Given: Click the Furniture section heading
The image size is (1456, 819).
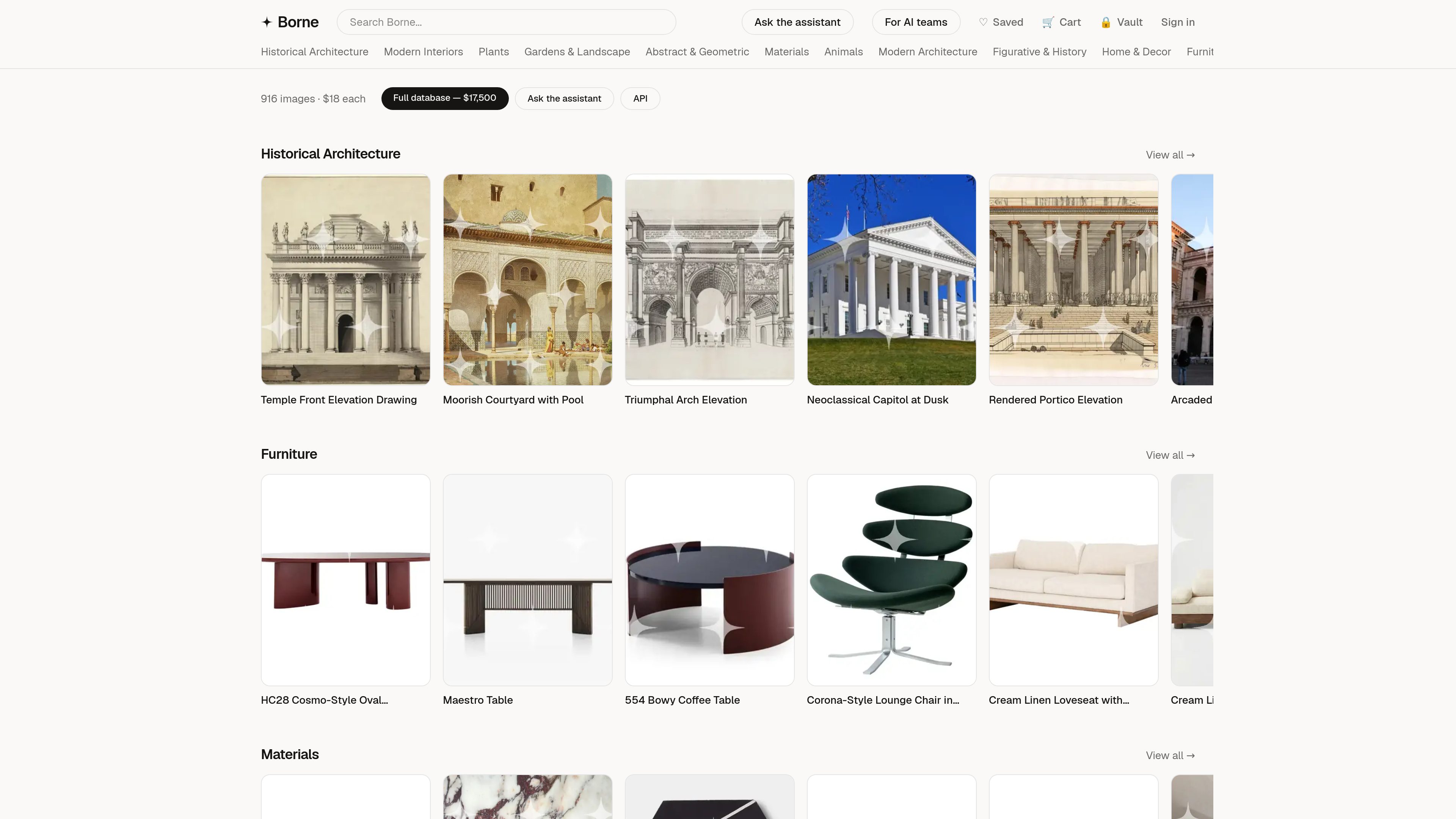Looking at the screenshot, I should (x=289, y=454).
